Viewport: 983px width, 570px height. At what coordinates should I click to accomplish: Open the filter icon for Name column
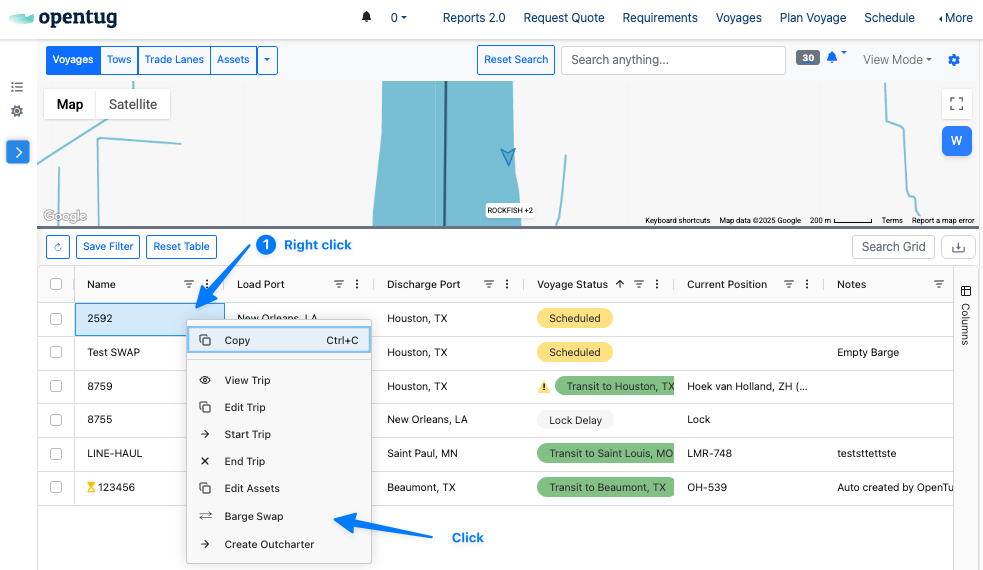189,284
